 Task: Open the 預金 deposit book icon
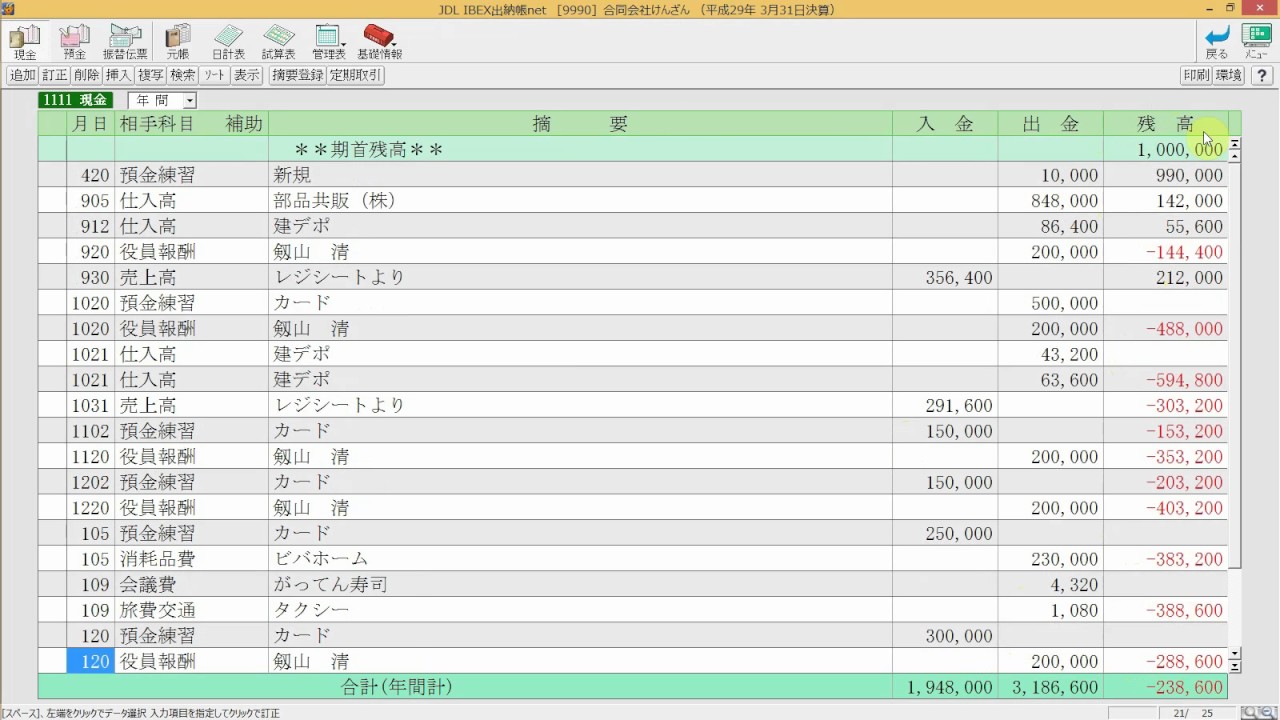(75, 42)
